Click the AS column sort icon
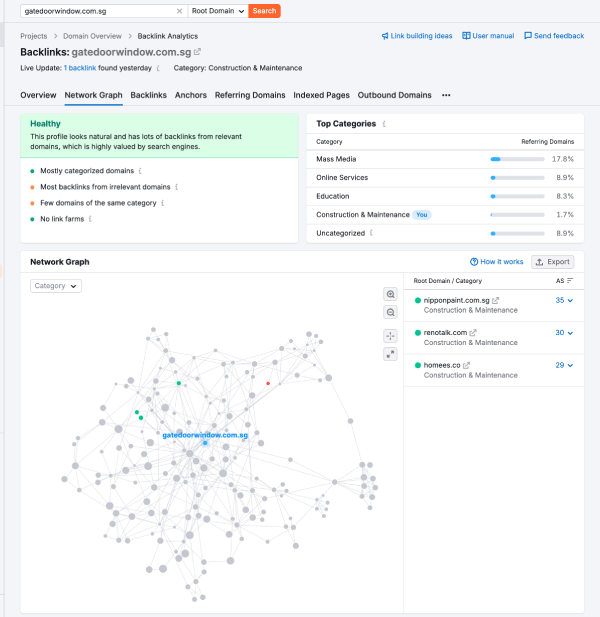 pyautogui.click(x=570, y=281)
